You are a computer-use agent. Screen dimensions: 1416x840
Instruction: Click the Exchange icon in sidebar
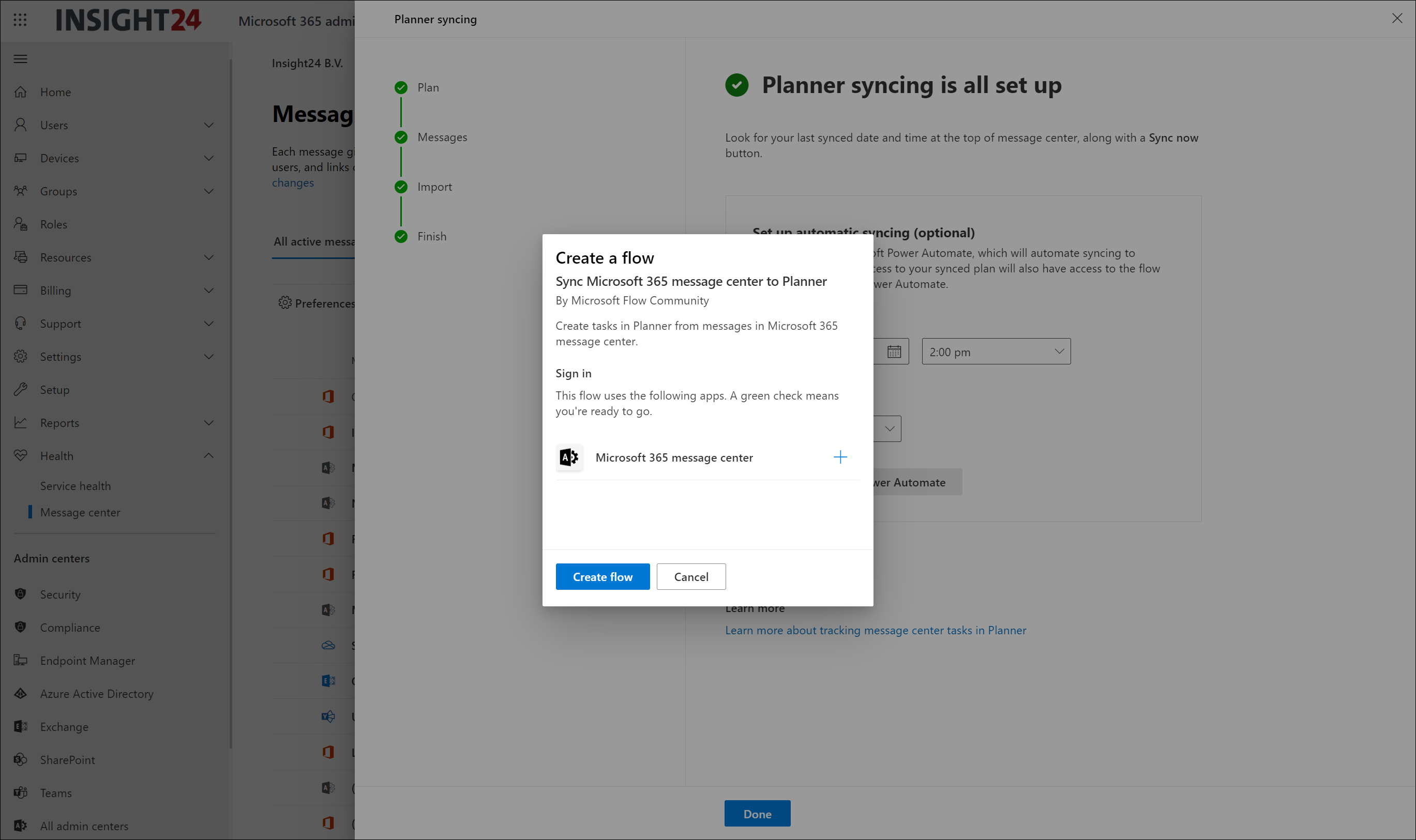click(20, 726)
